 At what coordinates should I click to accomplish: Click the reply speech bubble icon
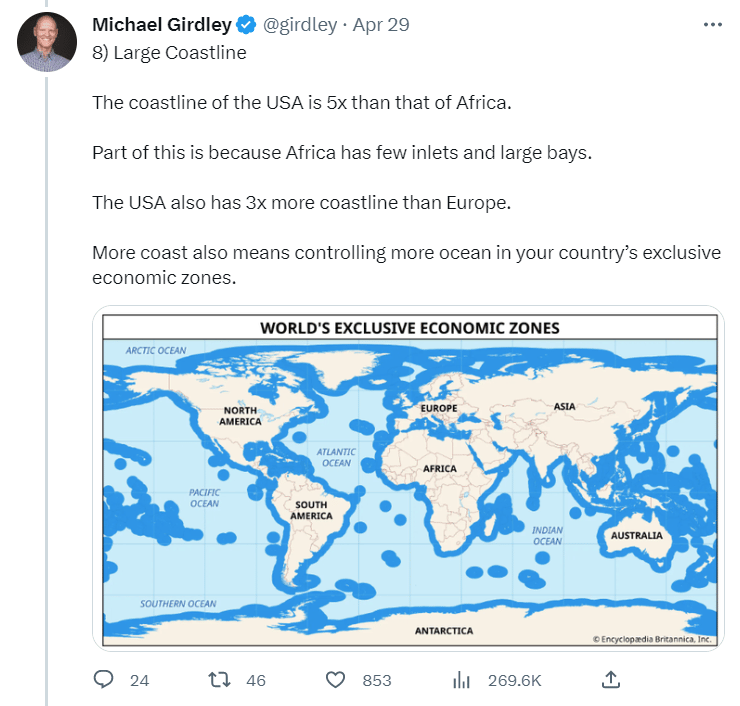pyautogui.click(x=104, y=680)
